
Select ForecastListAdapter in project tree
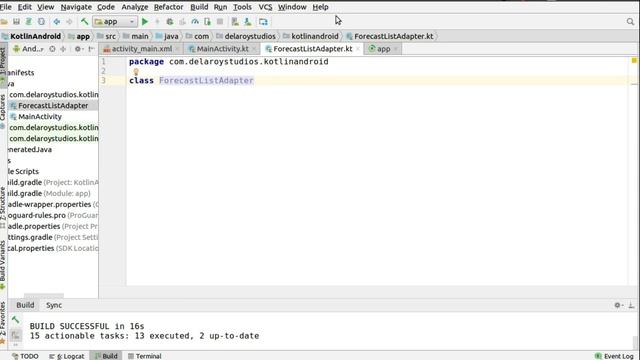point(53,106)
